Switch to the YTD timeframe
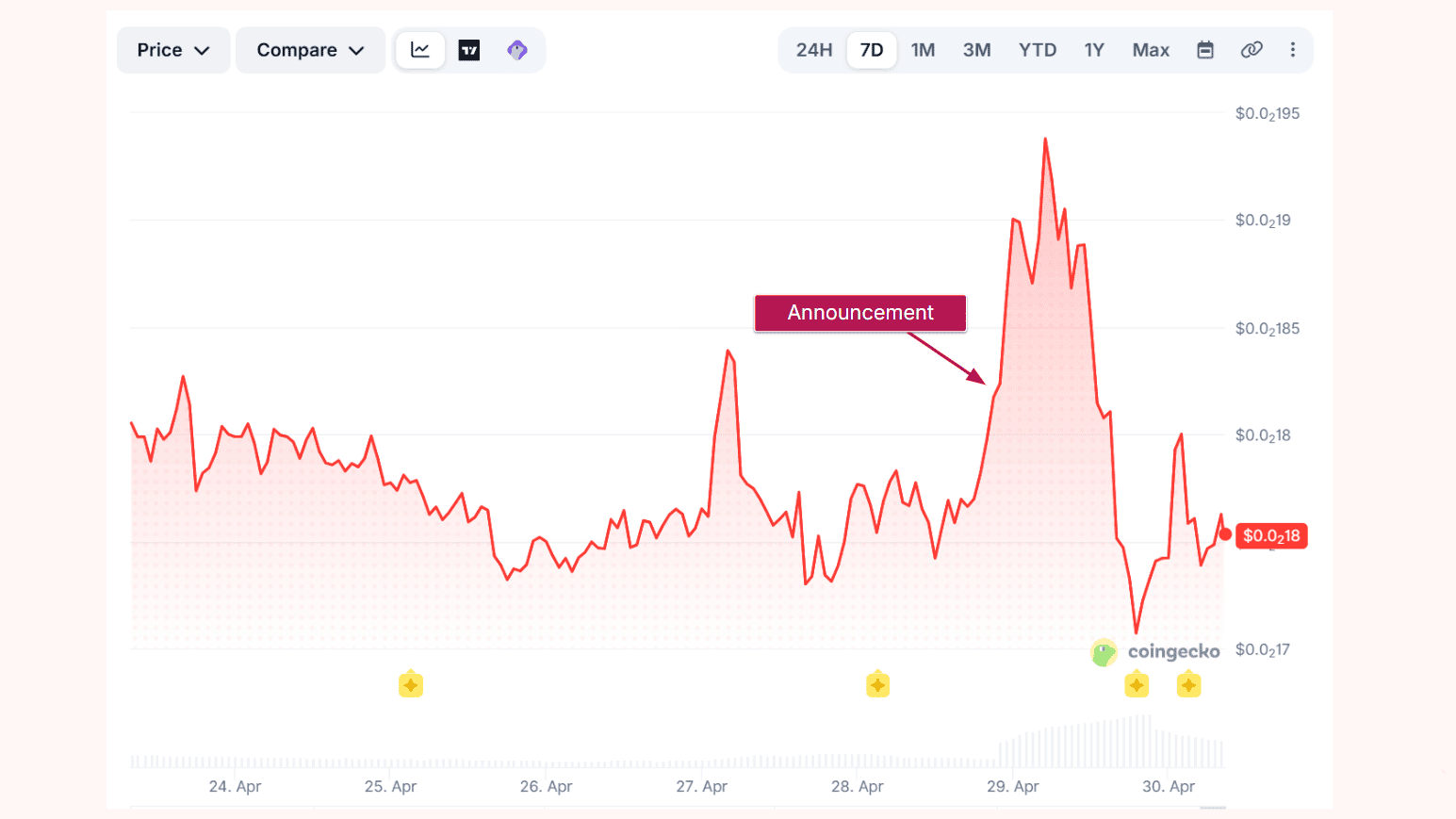 click(1038, 50)
